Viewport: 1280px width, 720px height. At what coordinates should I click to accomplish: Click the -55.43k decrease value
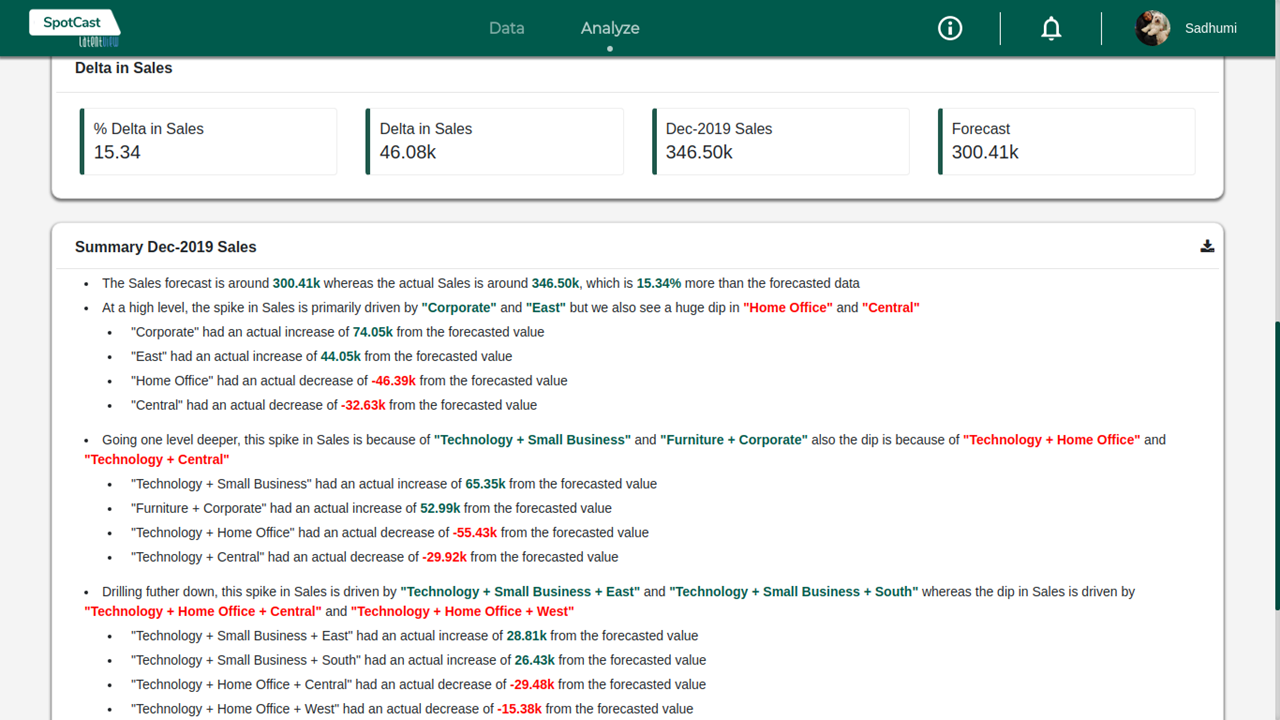point(475,533)
